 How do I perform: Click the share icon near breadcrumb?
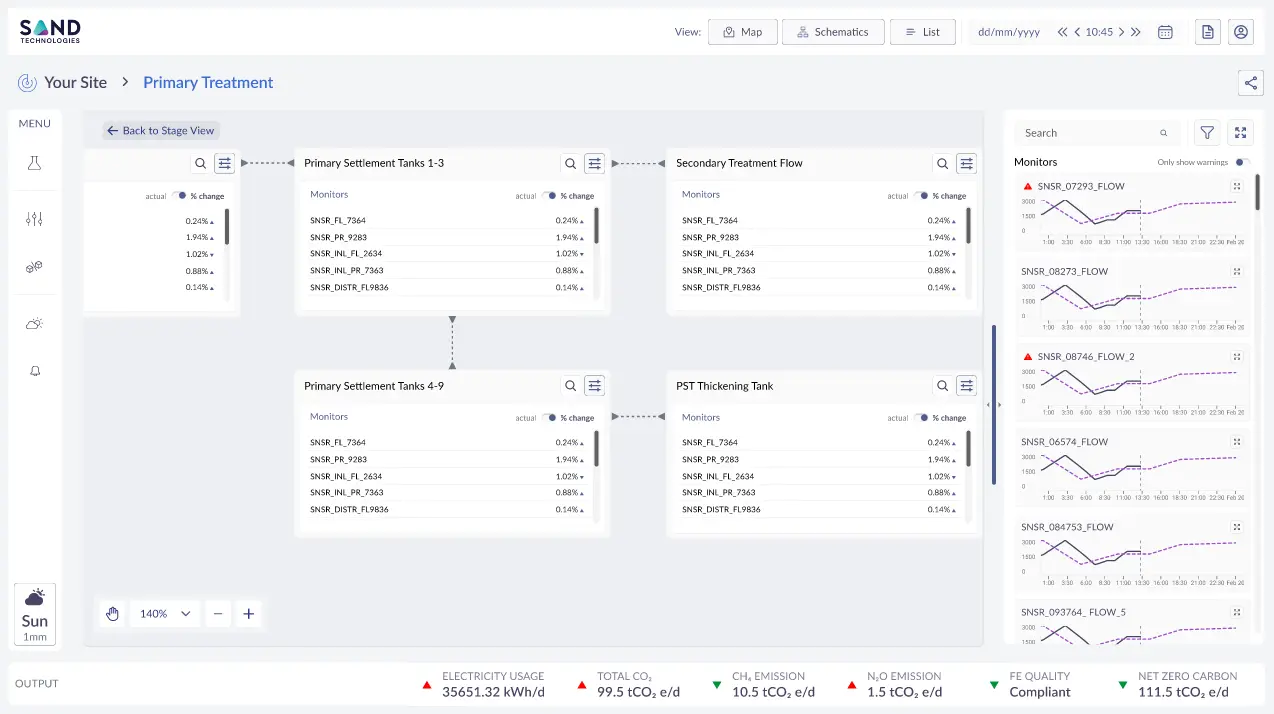pos(1250,83)
